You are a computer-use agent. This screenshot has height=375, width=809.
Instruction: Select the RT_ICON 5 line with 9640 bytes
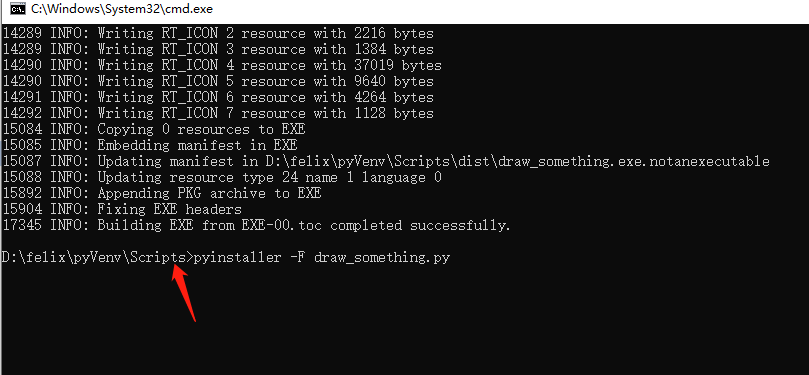pos(218,81)
